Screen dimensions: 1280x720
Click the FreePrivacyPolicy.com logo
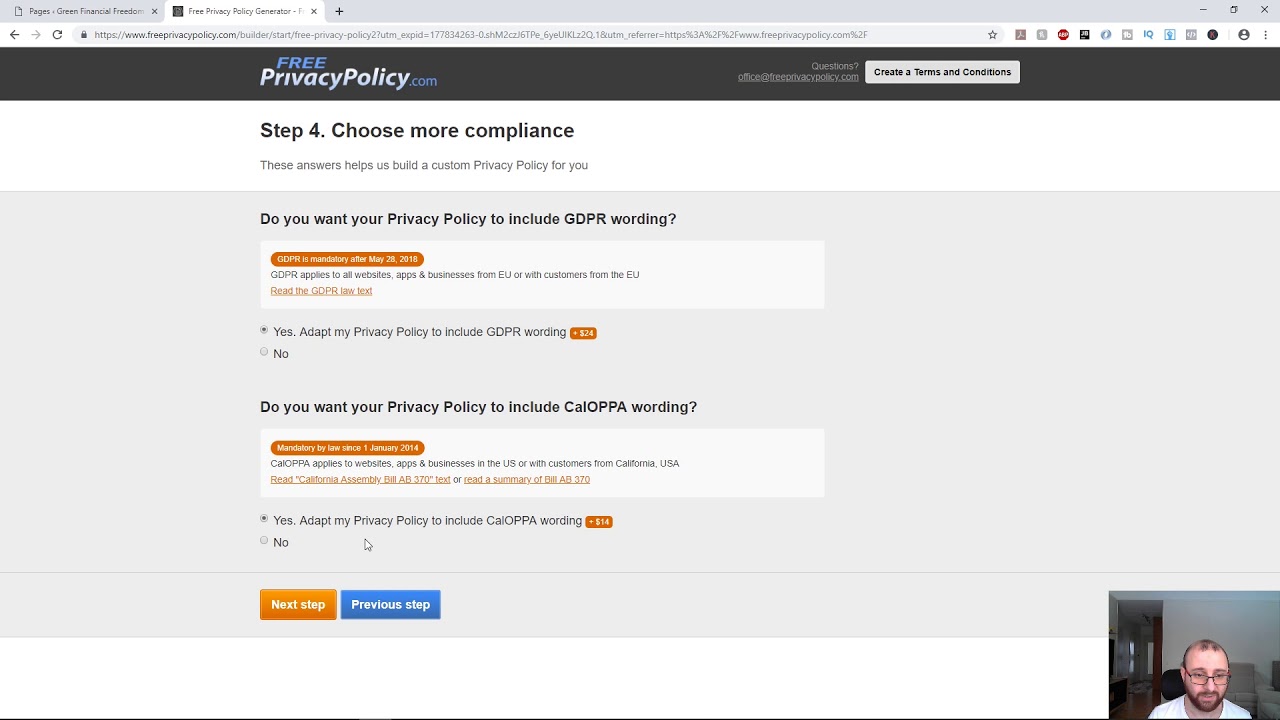coord(348,73)
